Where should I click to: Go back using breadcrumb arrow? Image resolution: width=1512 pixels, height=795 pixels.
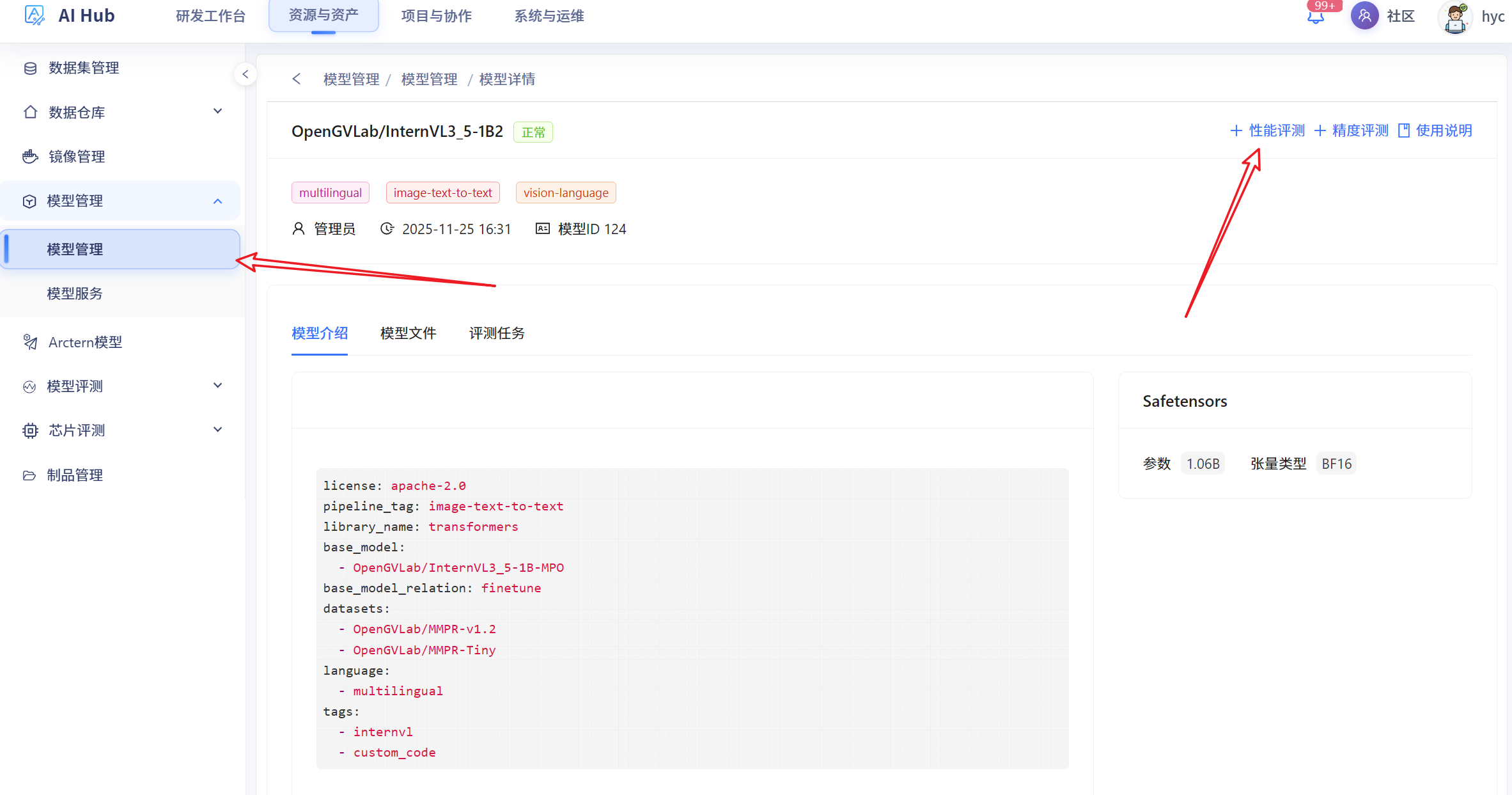coord(297,79)
